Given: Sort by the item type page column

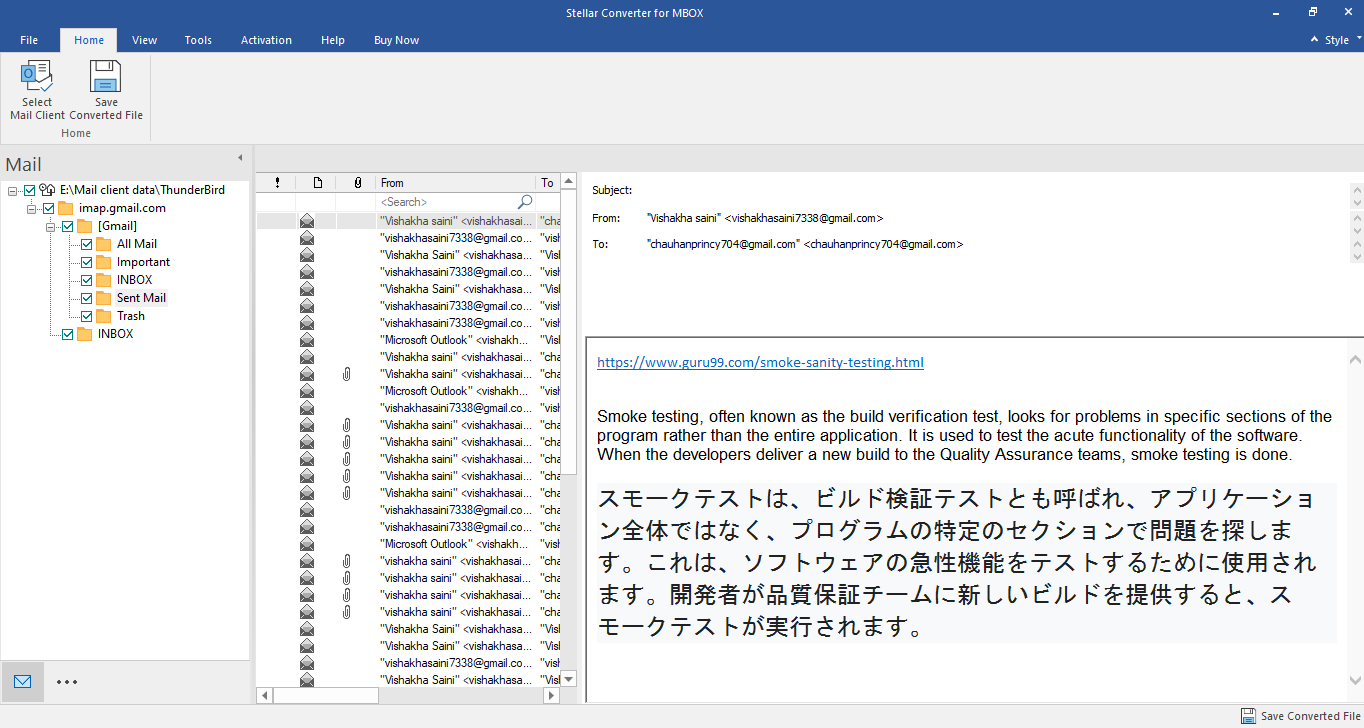Looking at the screenshot, I should pyautogui.click(x=317, y=183).
